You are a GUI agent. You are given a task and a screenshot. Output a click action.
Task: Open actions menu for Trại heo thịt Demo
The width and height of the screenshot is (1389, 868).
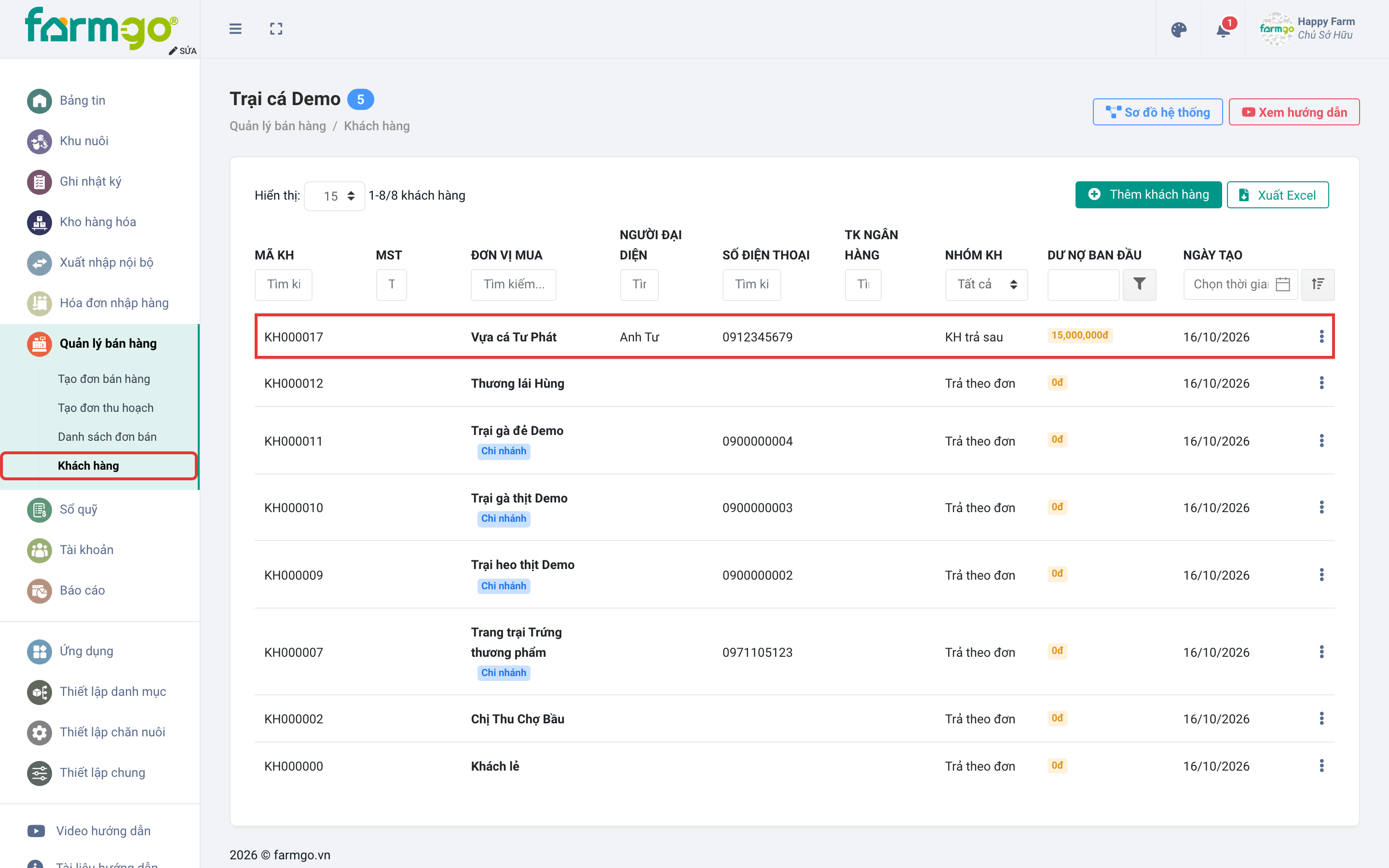[1321, 575]
